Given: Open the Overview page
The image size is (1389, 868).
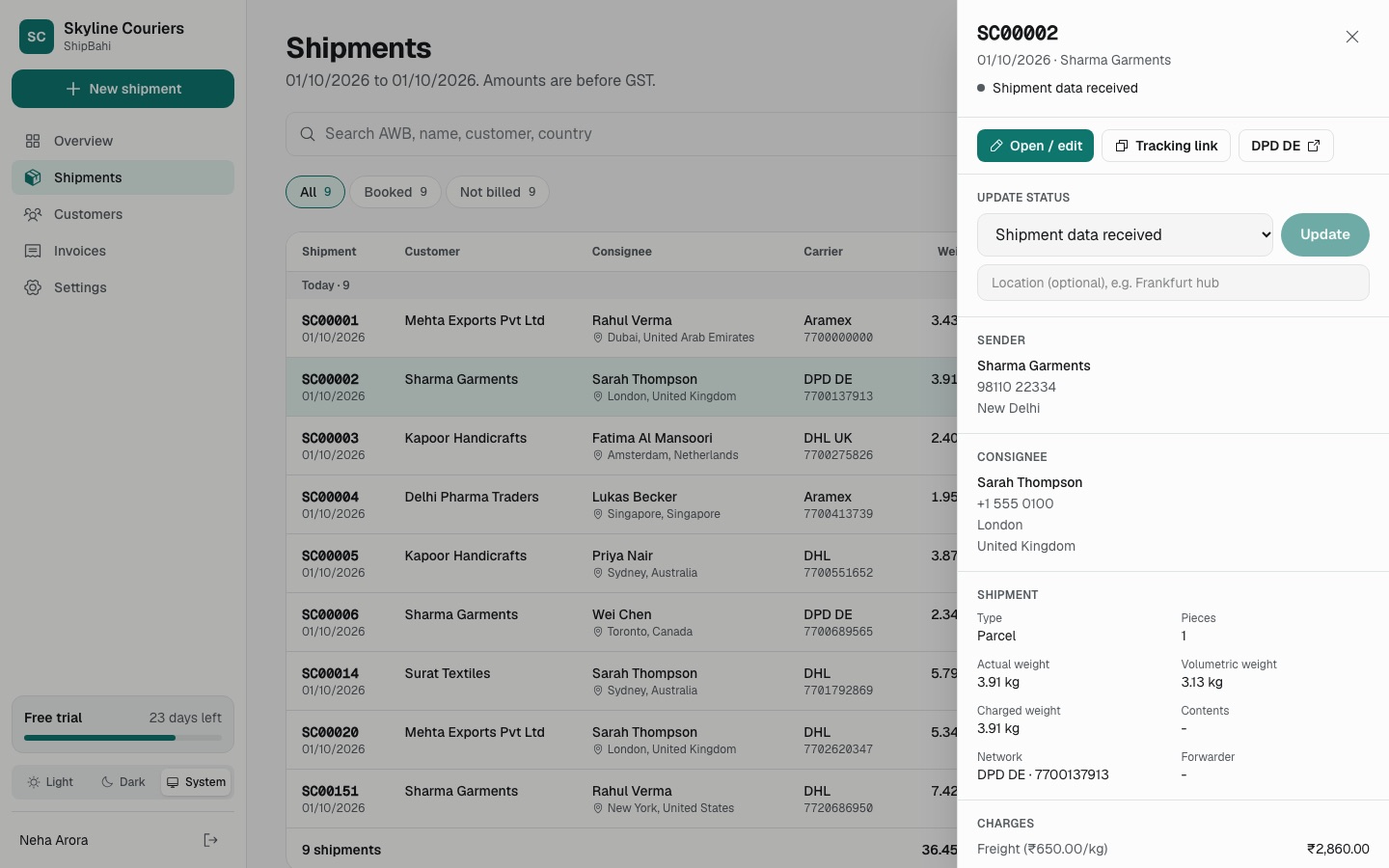Looking at the screenshot, I should (x=123, y=141).
